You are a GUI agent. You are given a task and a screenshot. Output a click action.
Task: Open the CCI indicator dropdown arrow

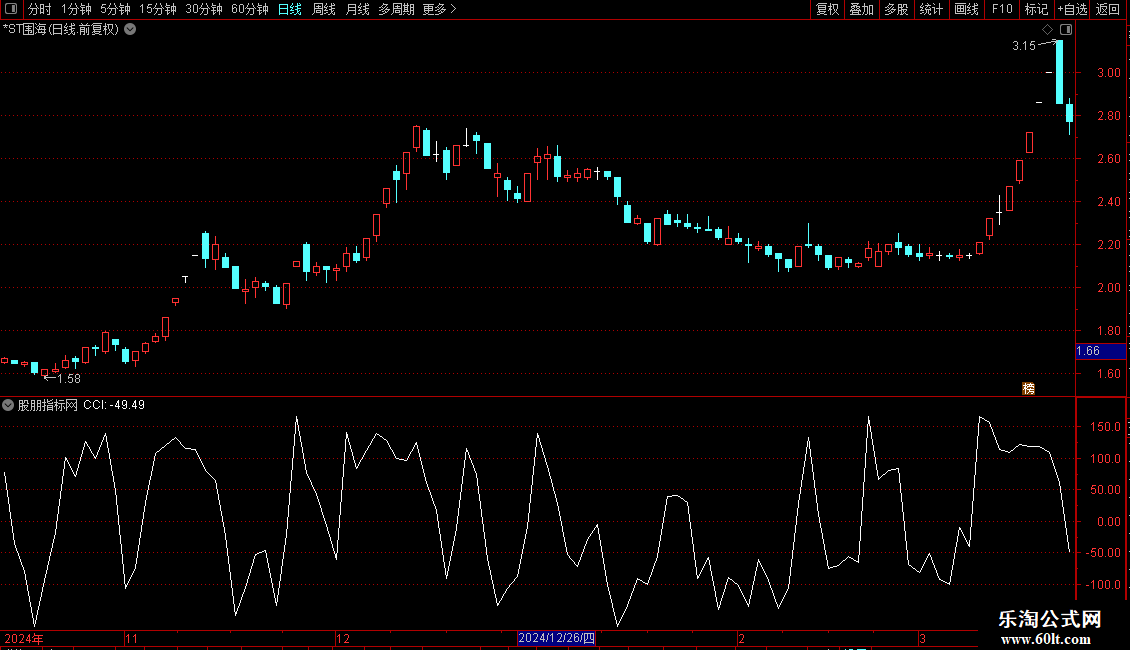[8, 405]
